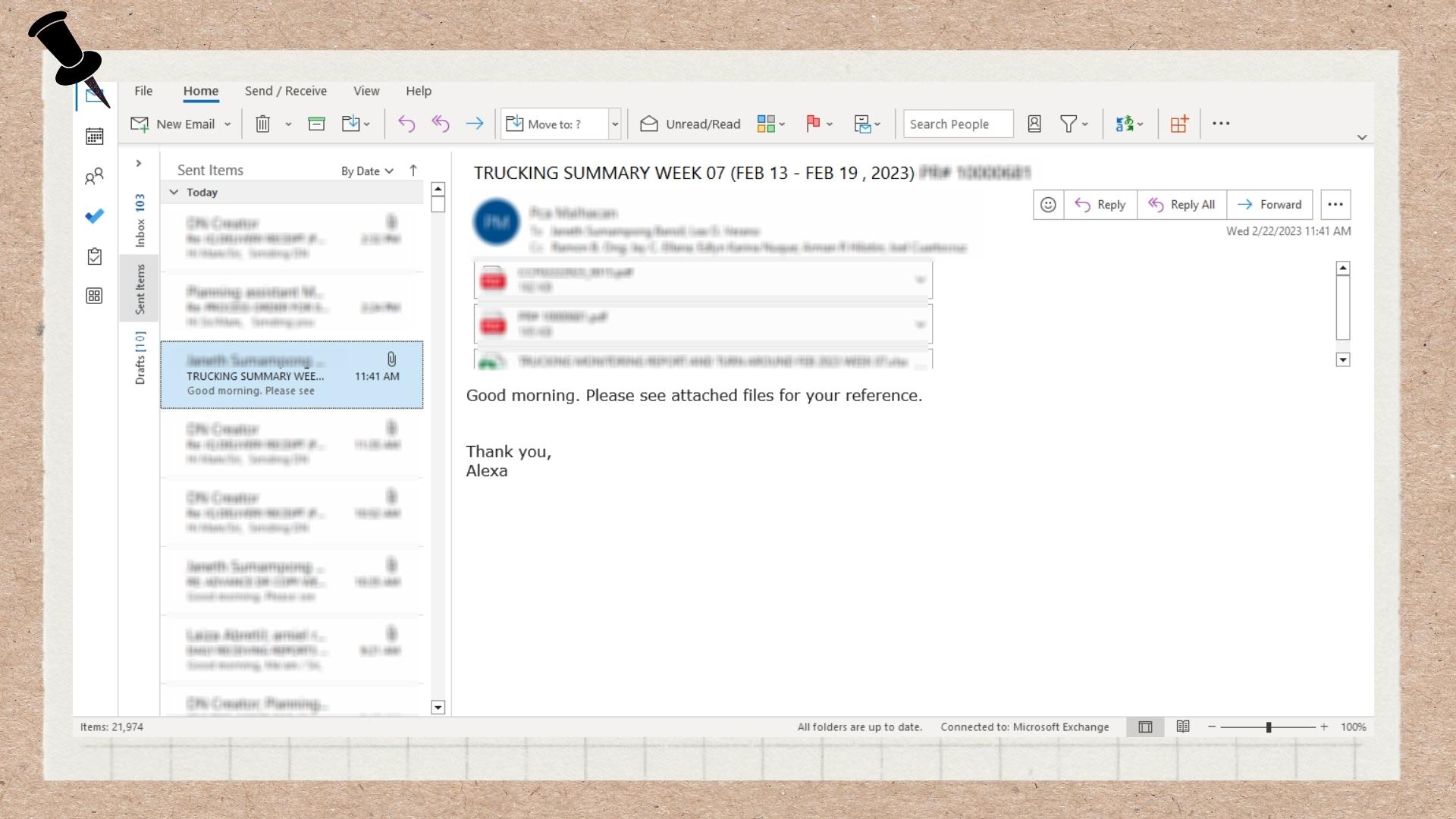The image size is (1456, 819).
Task: Click the Forward button
Action: pos(1269,205)
